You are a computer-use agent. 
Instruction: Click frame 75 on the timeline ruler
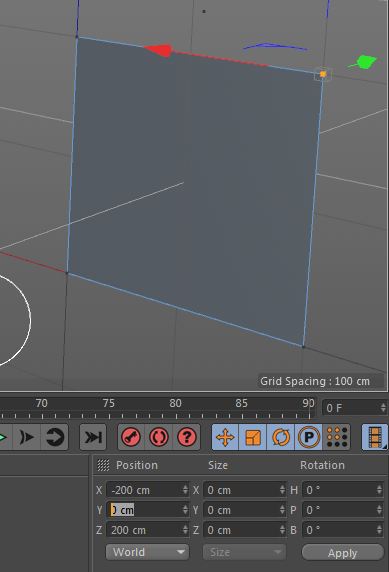pyautogui.click(x=109, y=403)
